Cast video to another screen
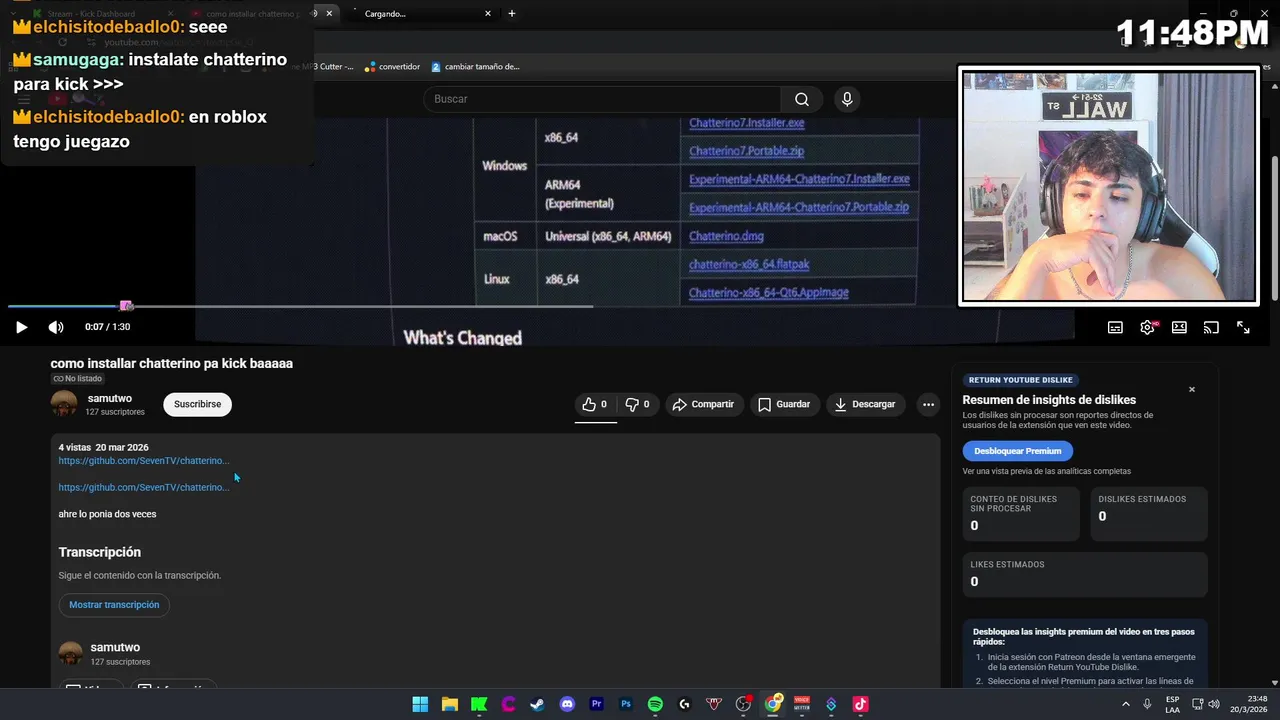The image size is (1280, 720). pyautogui.click(x=1211, y=327)
